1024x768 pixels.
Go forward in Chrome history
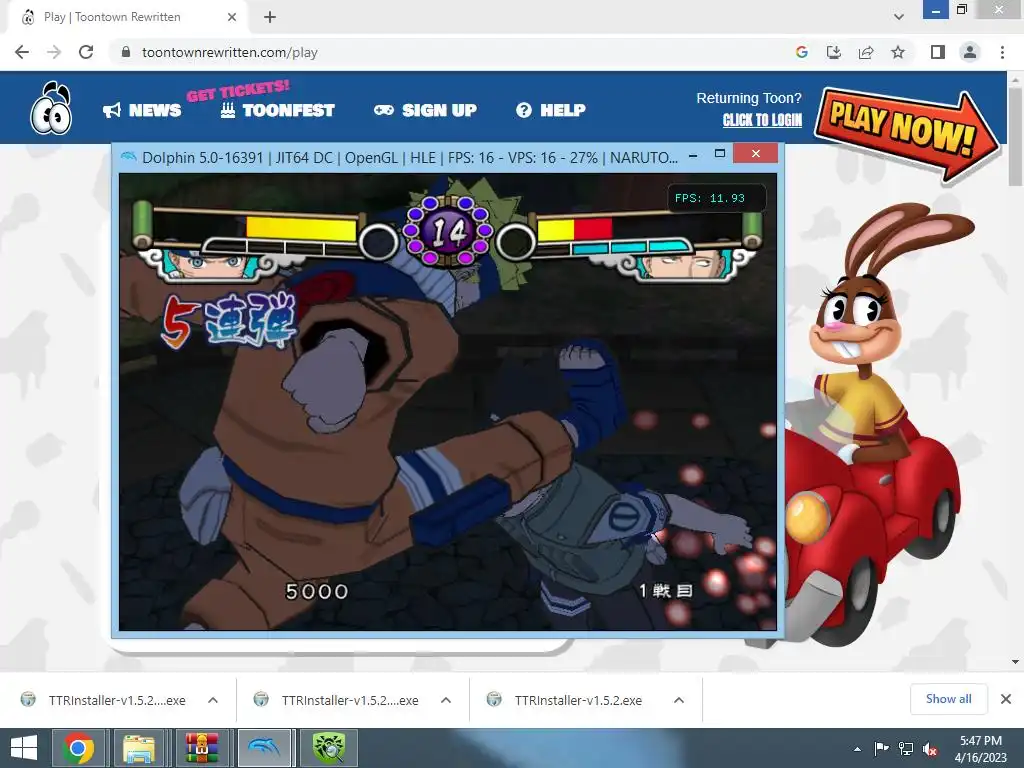[x=54, y=52]
